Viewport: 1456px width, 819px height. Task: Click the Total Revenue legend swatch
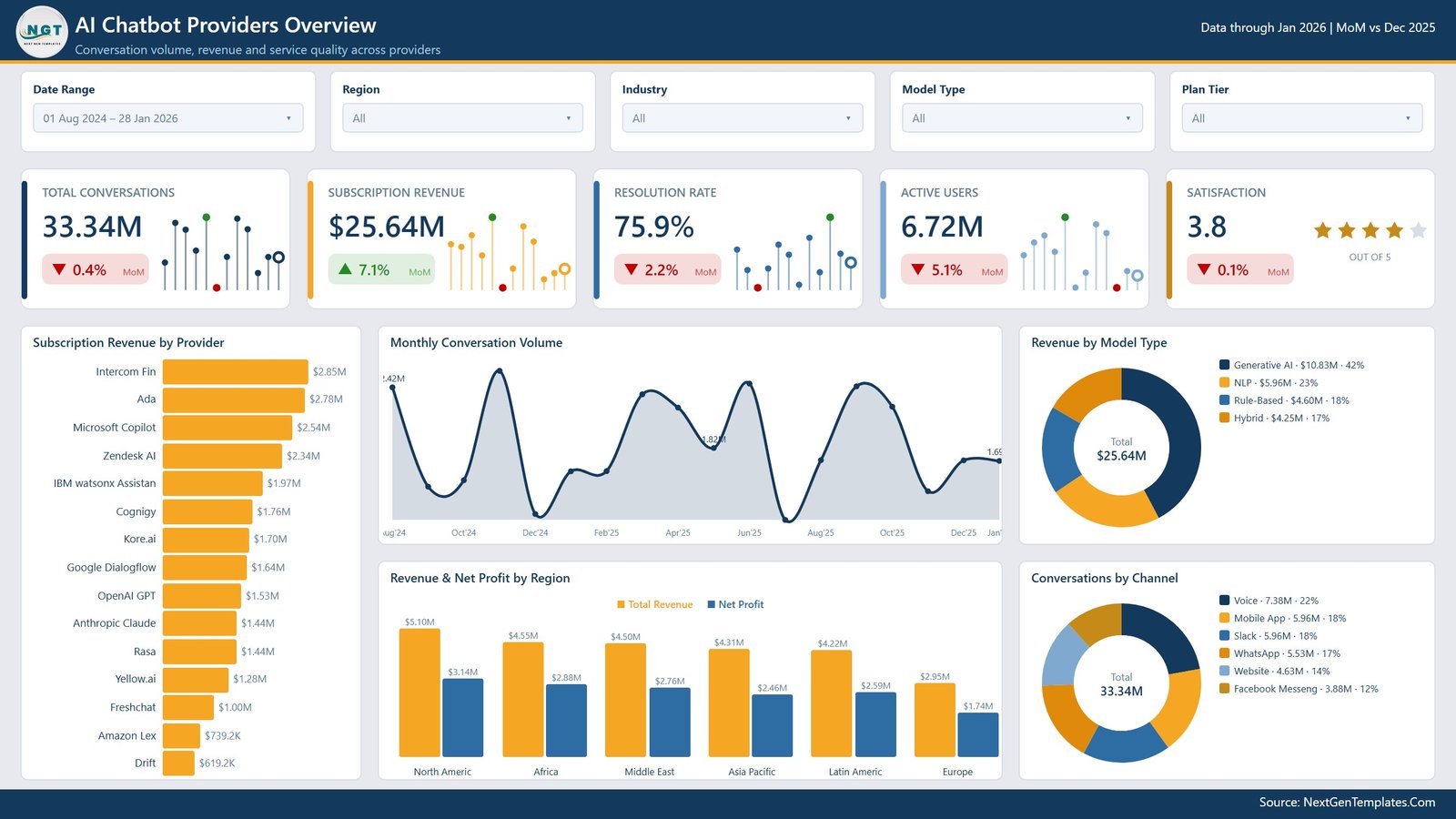[621, 604]
